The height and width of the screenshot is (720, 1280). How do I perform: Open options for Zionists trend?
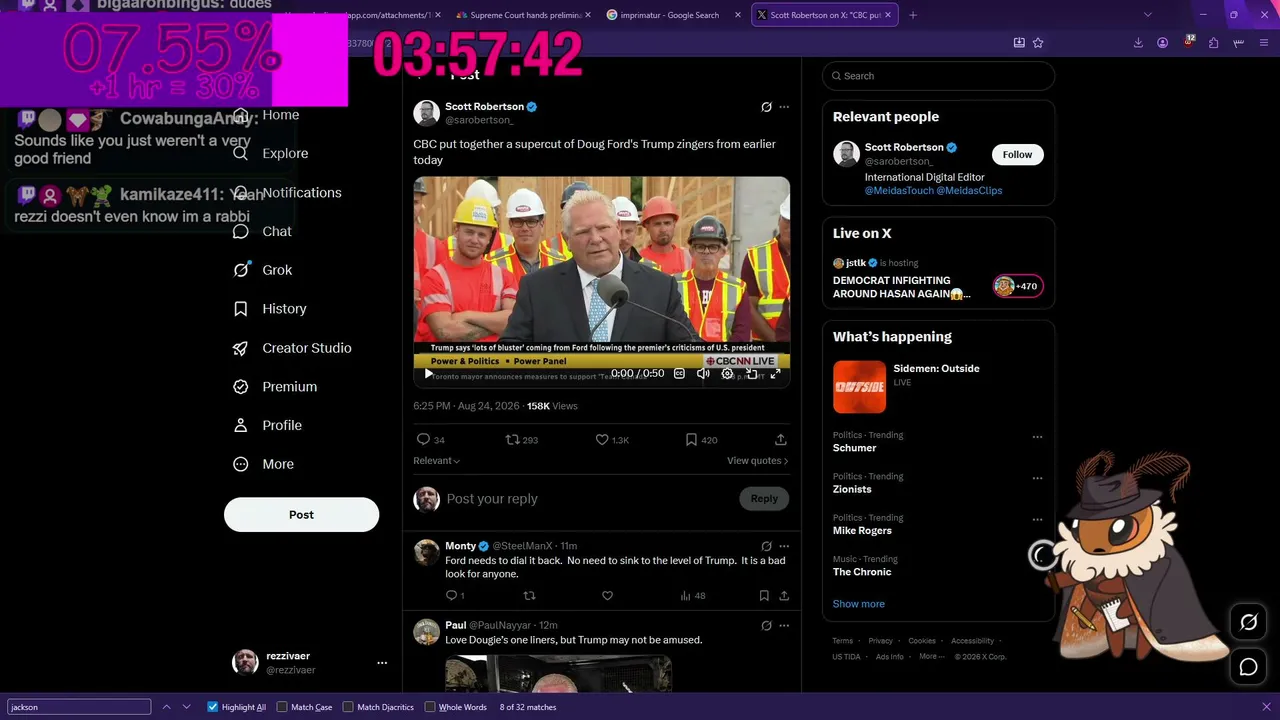(1037, 478)
